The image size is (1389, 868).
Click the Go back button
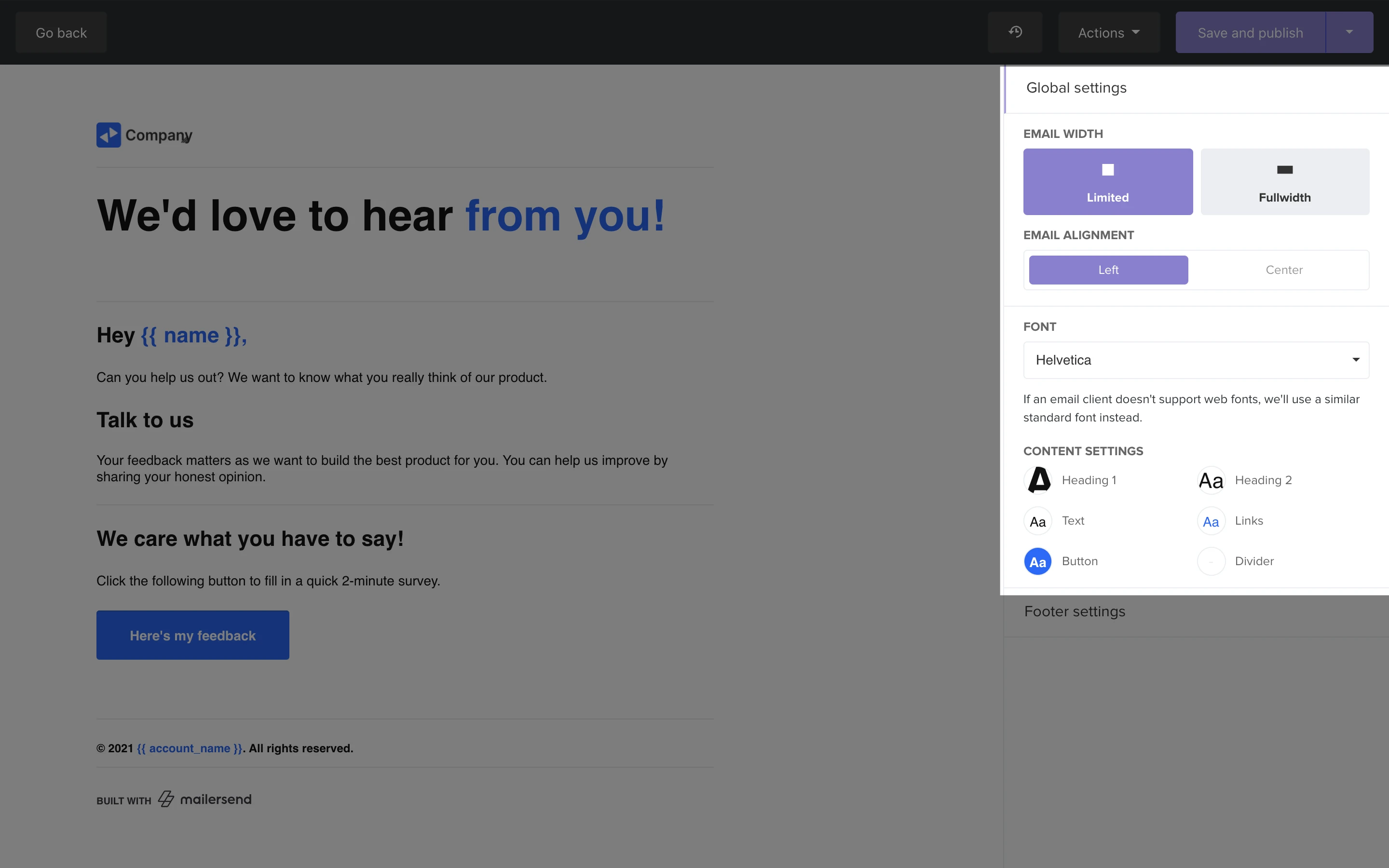(x=61, y=33)
